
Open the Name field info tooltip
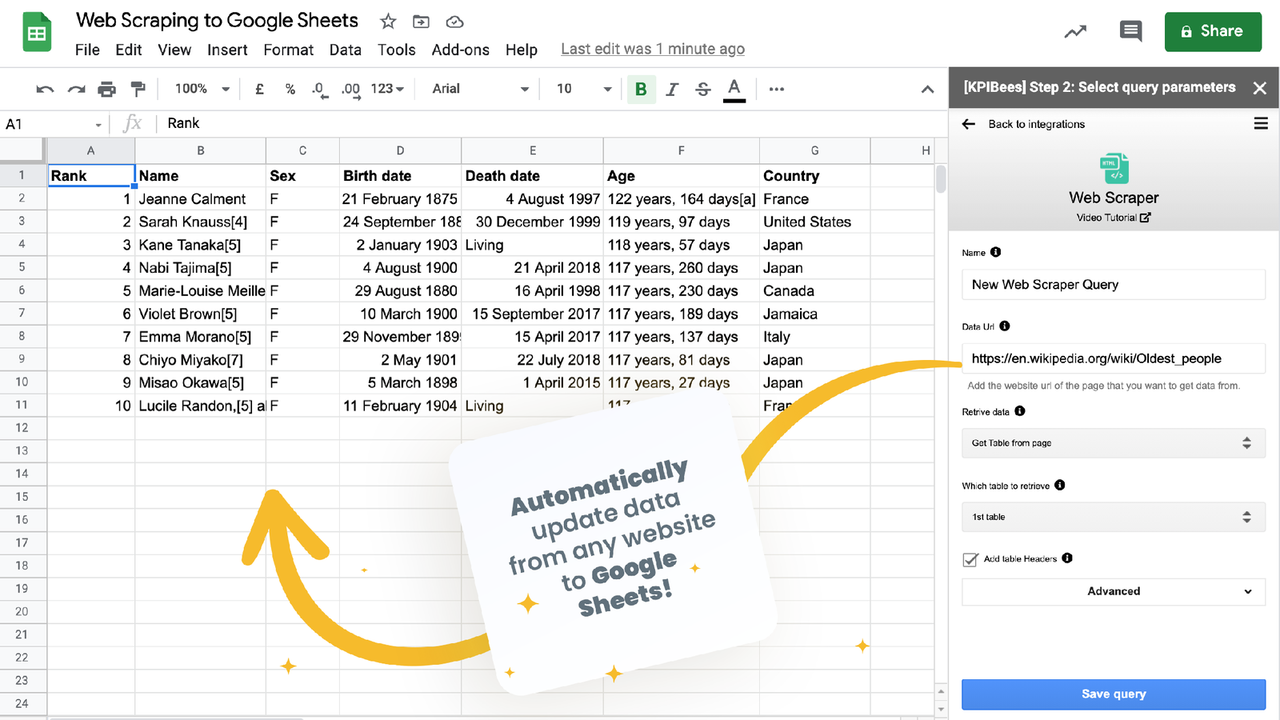(995, 253)
